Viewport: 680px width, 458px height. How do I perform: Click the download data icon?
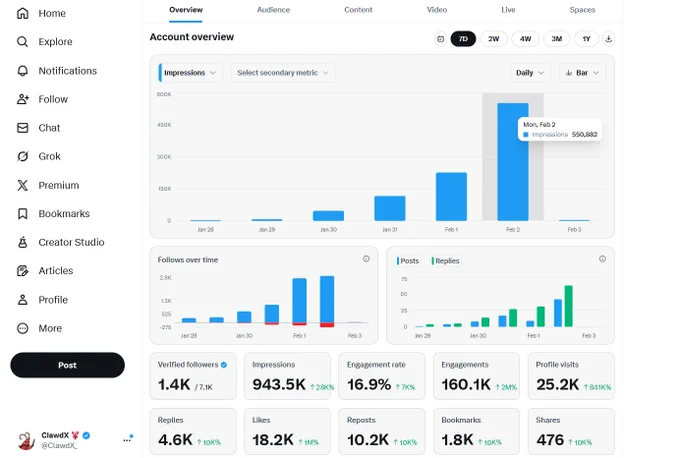608,39
